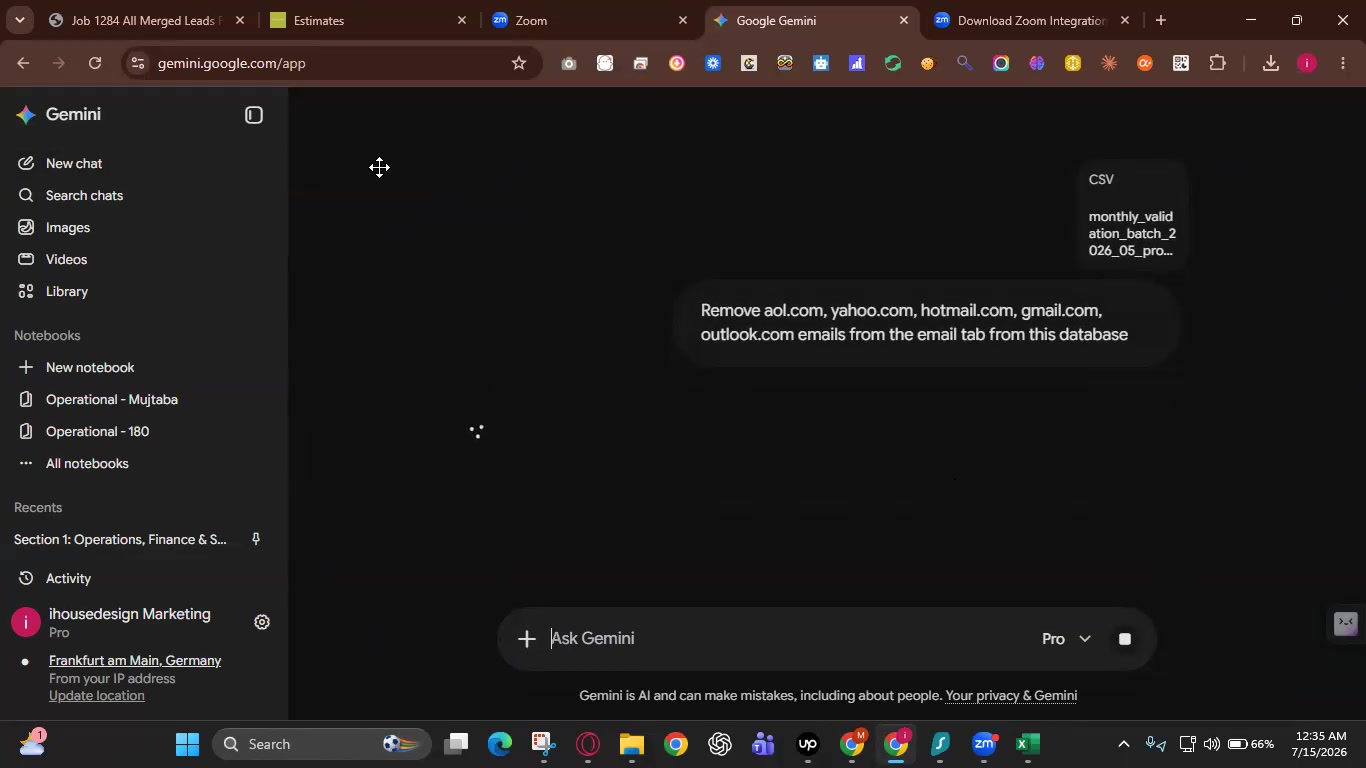Stop the response generation
Image resolution: width=1366 pixels, height=768 pixels.
point(1125,639)
